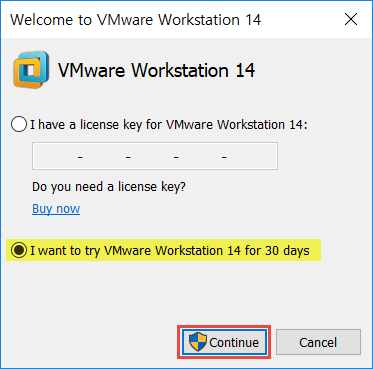The image size is (373, 369).
Task: Focus the first segment of license key field
Action: tap(56, 156)
